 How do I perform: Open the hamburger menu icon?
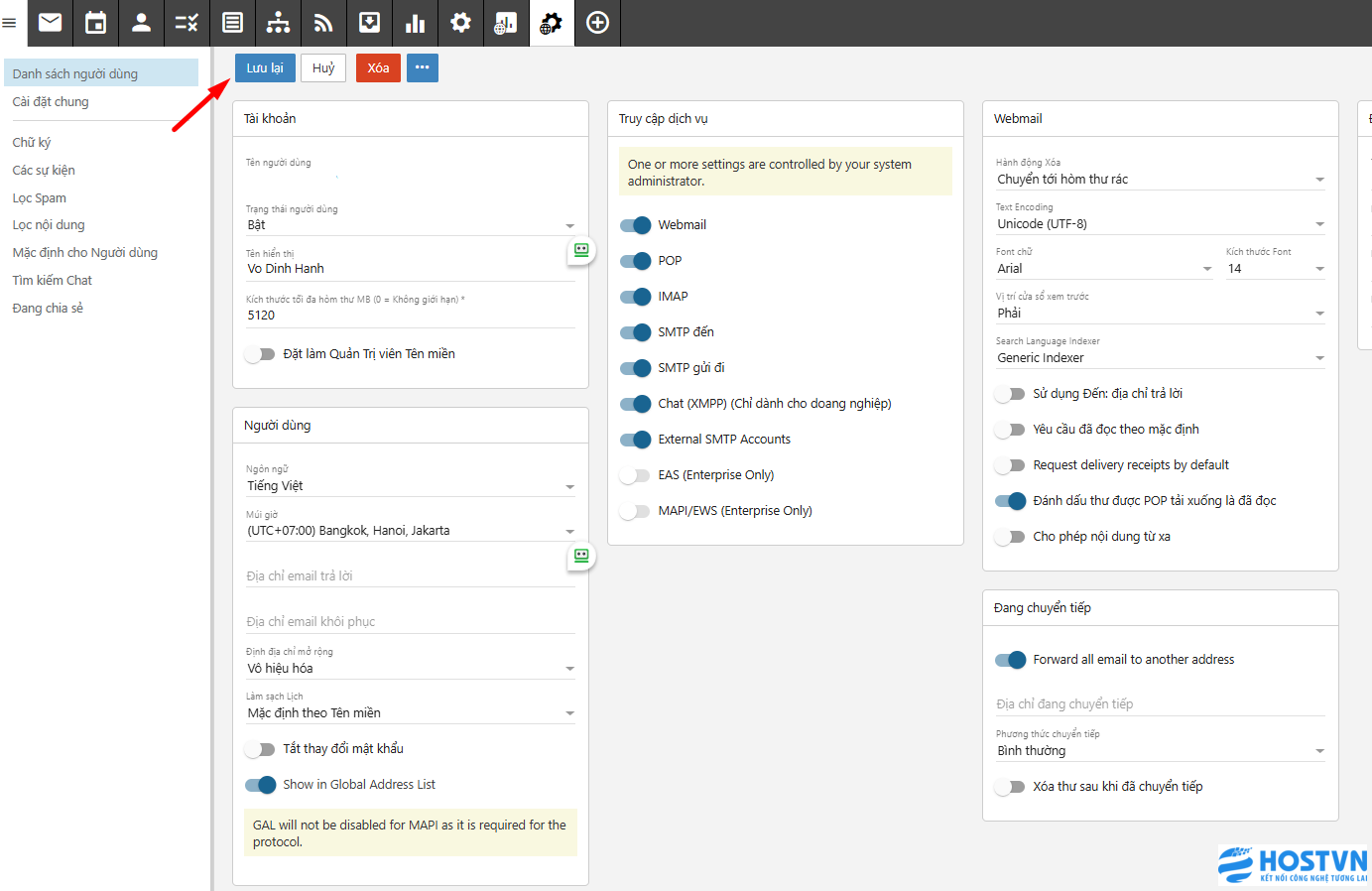click(x=10, y=23)
